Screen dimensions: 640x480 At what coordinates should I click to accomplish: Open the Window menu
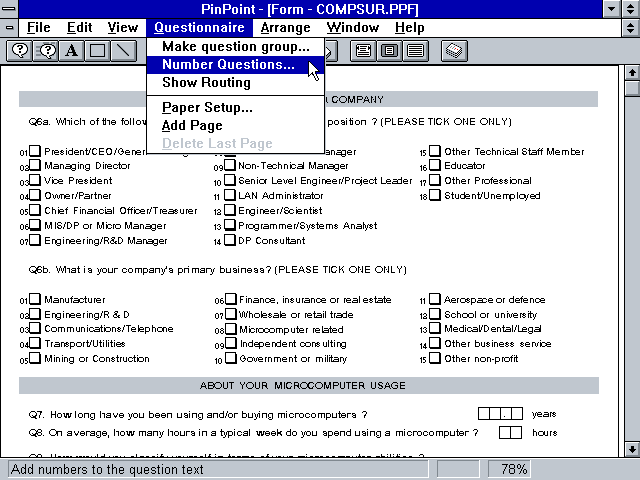353,28
